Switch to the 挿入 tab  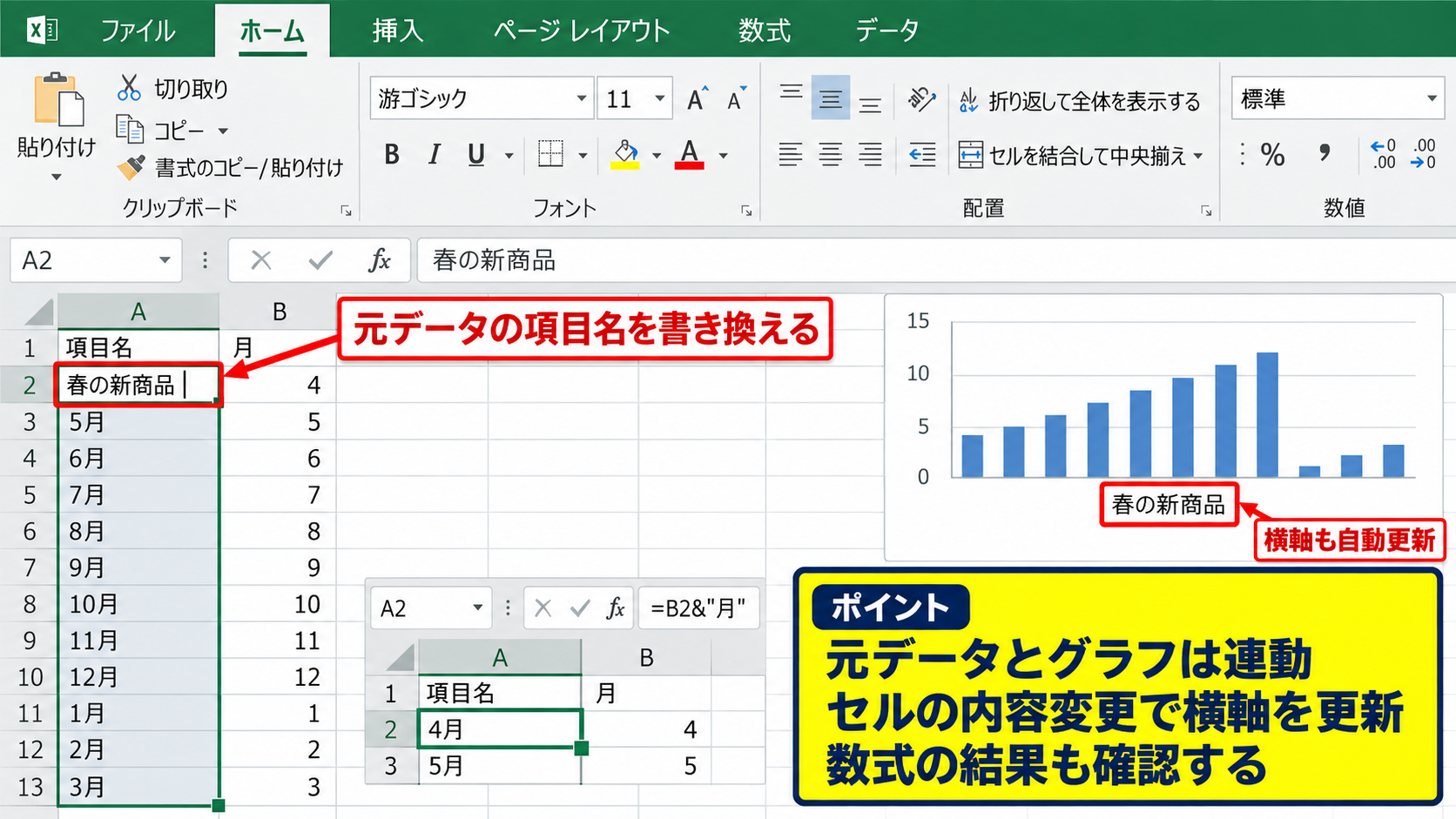(397, 30)
